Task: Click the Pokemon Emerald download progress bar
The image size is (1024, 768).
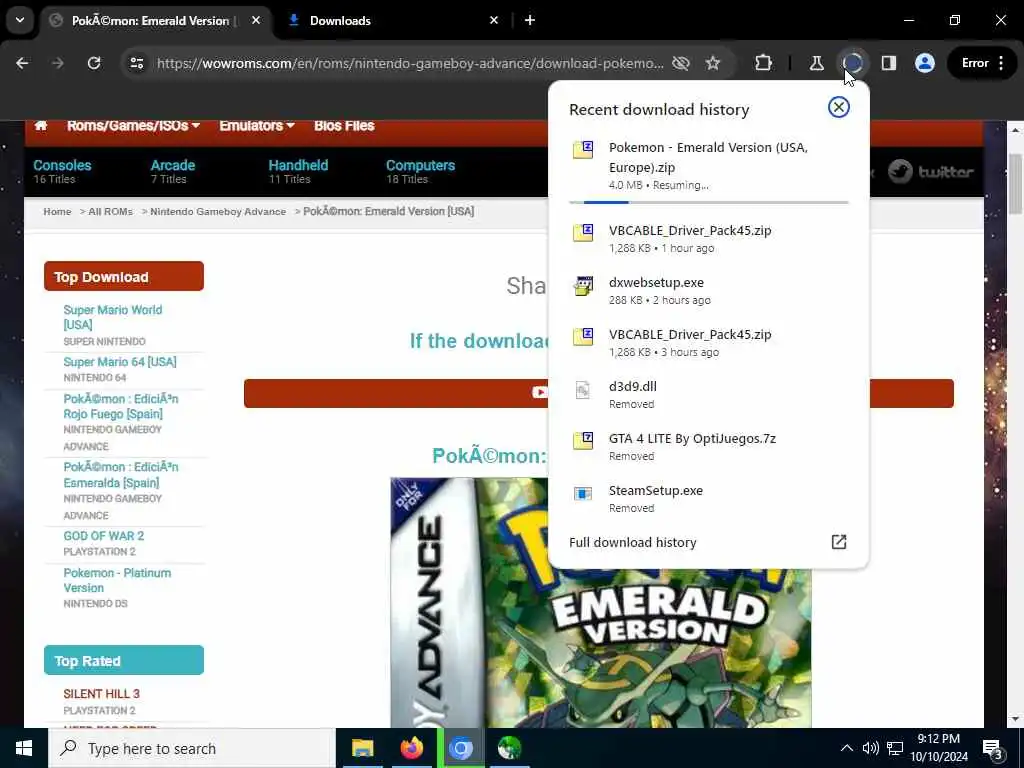Action: (x=709, y=202)
